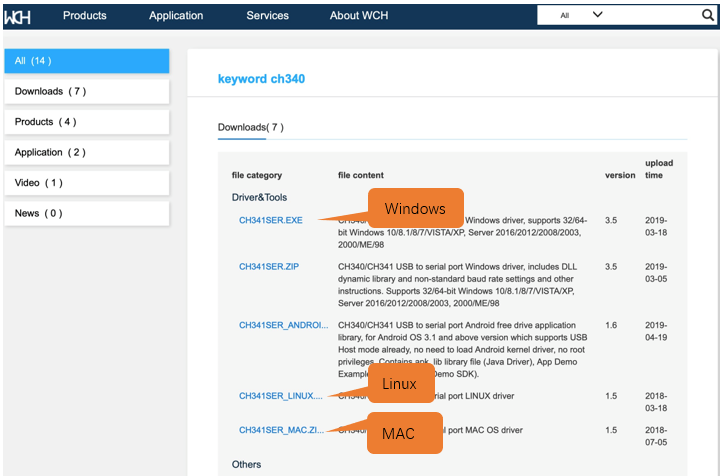Open the Products menu
The image size is (722, 476).
click(85, 16)
